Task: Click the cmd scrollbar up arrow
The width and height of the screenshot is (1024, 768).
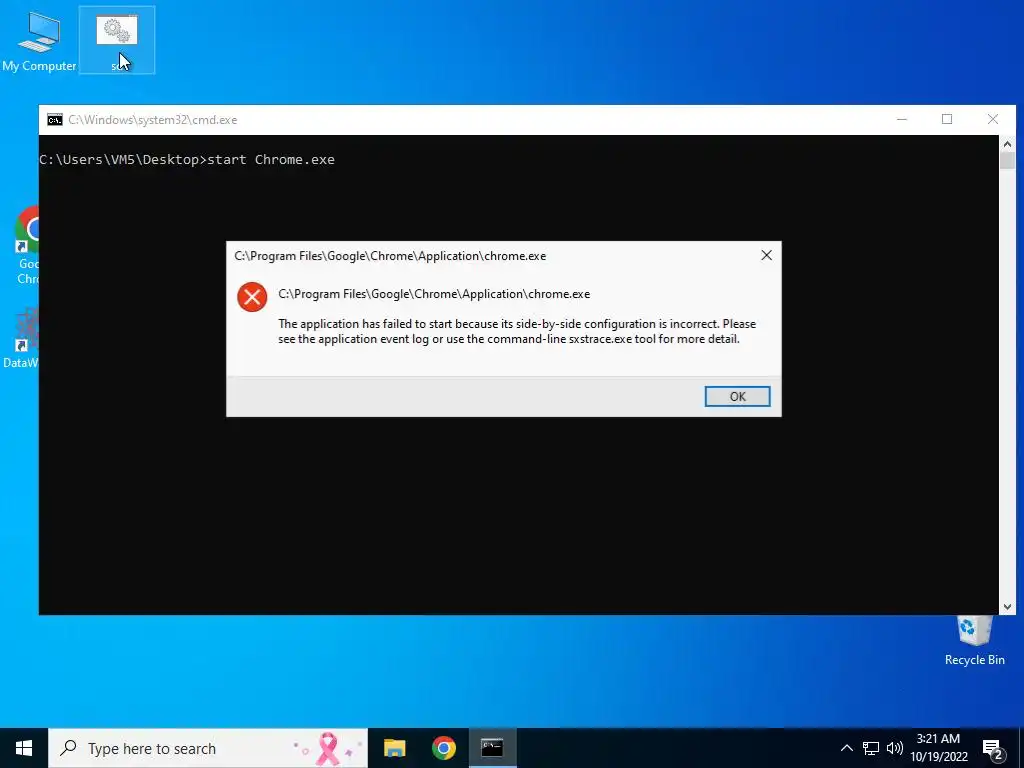Action: click(x=1007, y=144)
